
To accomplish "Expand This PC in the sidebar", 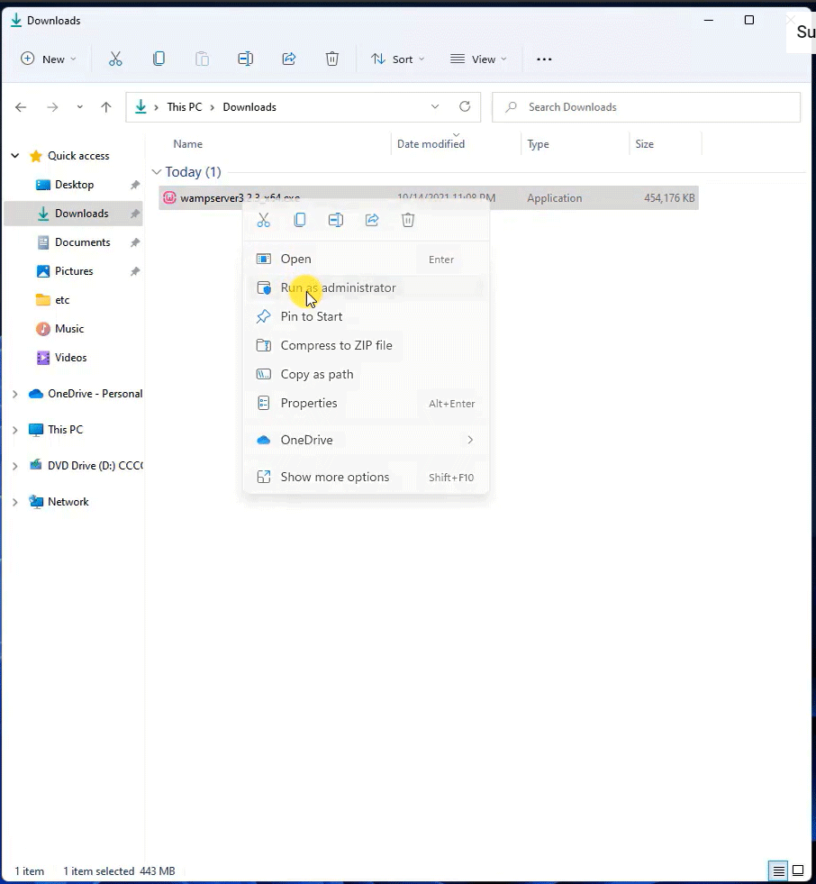I will coord(15,430).
